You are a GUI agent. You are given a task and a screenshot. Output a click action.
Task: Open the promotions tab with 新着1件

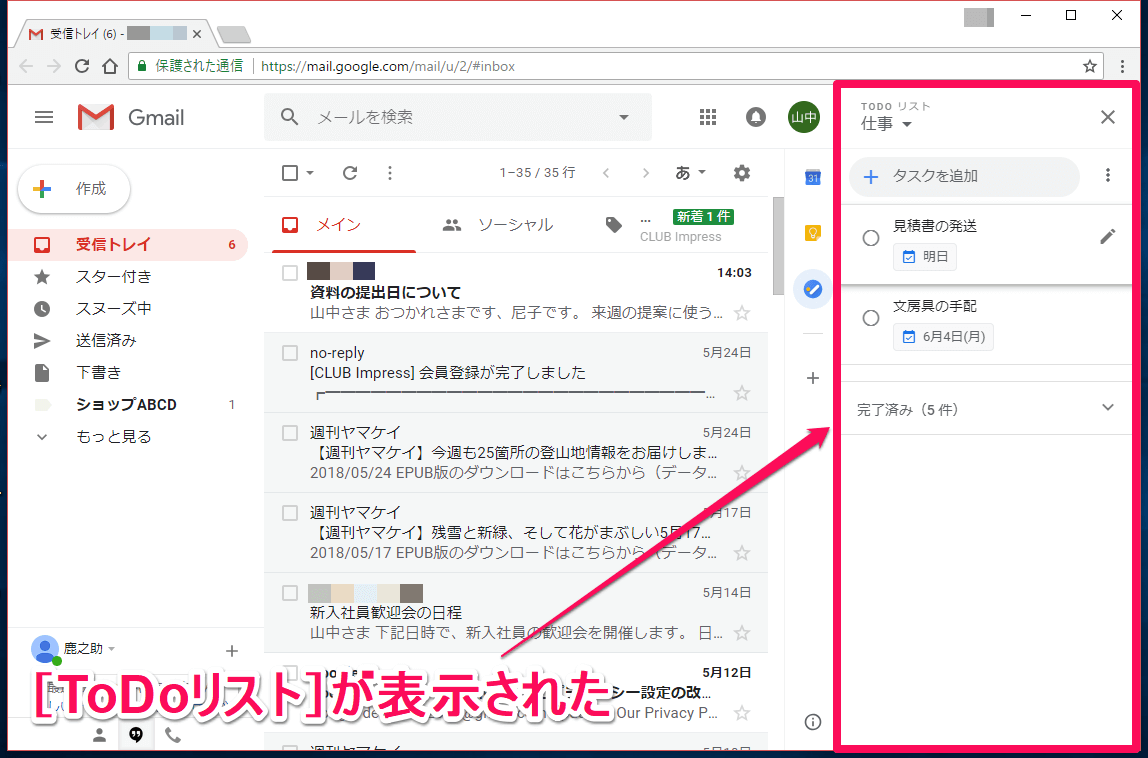pyautogui.click(x=668, y=225)
